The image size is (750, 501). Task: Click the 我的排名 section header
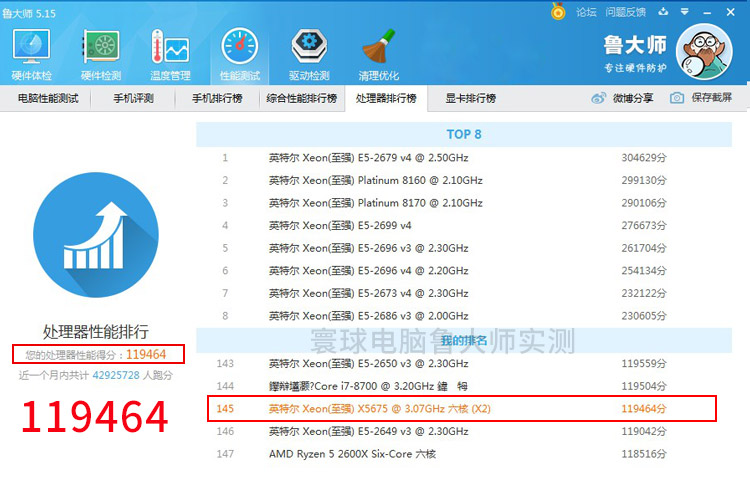(x=464, y=341)
